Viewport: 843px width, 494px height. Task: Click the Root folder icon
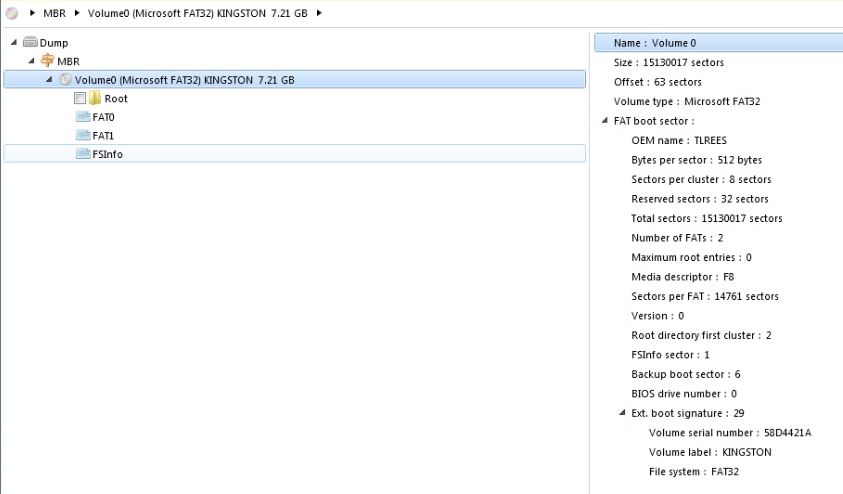click(x=95, y=99)
